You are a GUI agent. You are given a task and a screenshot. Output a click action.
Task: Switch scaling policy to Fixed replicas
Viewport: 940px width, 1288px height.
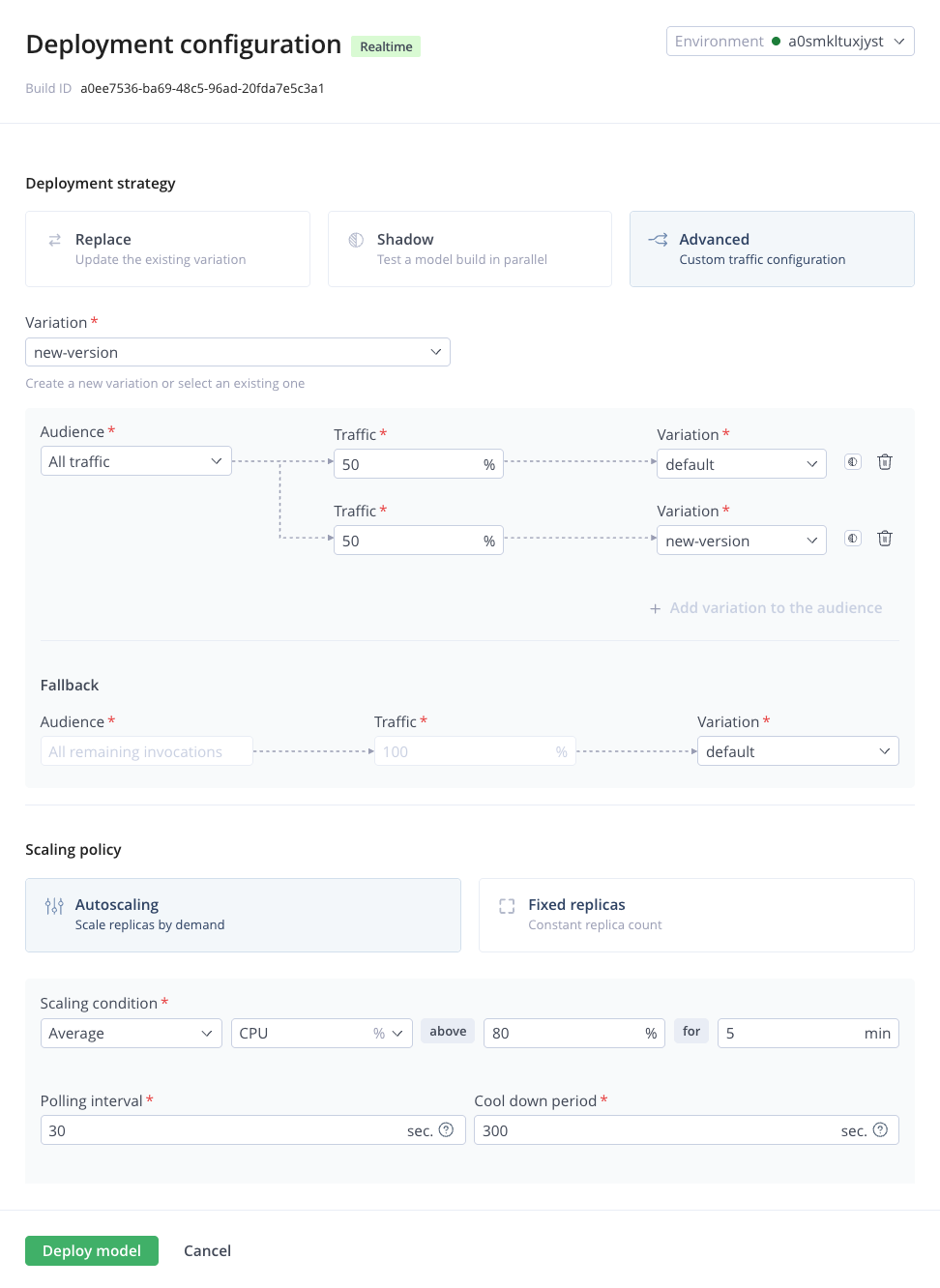pyautogui.click(x=696, y=915)
